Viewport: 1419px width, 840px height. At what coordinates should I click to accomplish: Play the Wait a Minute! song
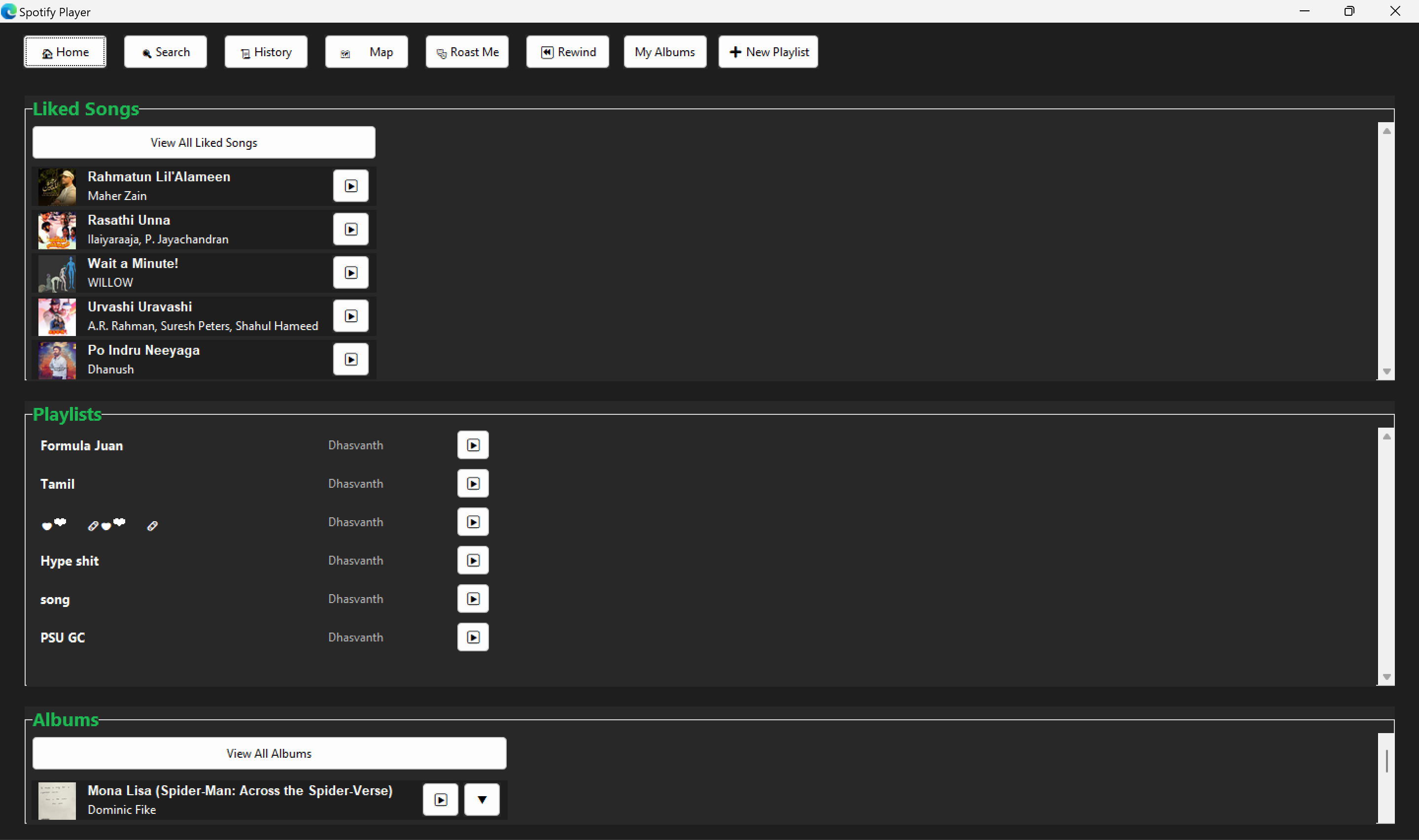350,273
